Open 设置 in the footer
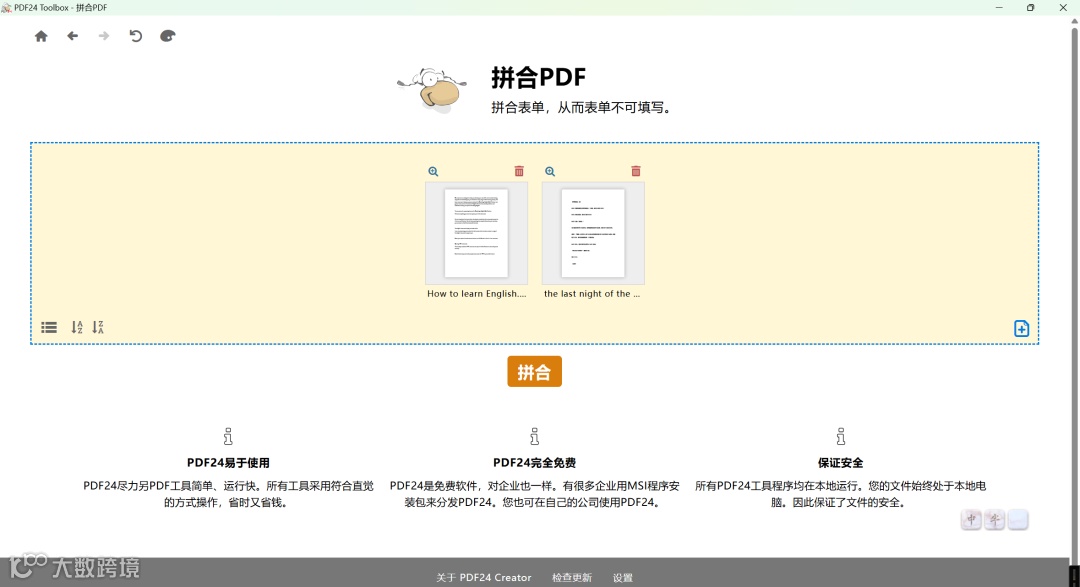Viewport: 1080px width, 587px height. tap(623, 577)
